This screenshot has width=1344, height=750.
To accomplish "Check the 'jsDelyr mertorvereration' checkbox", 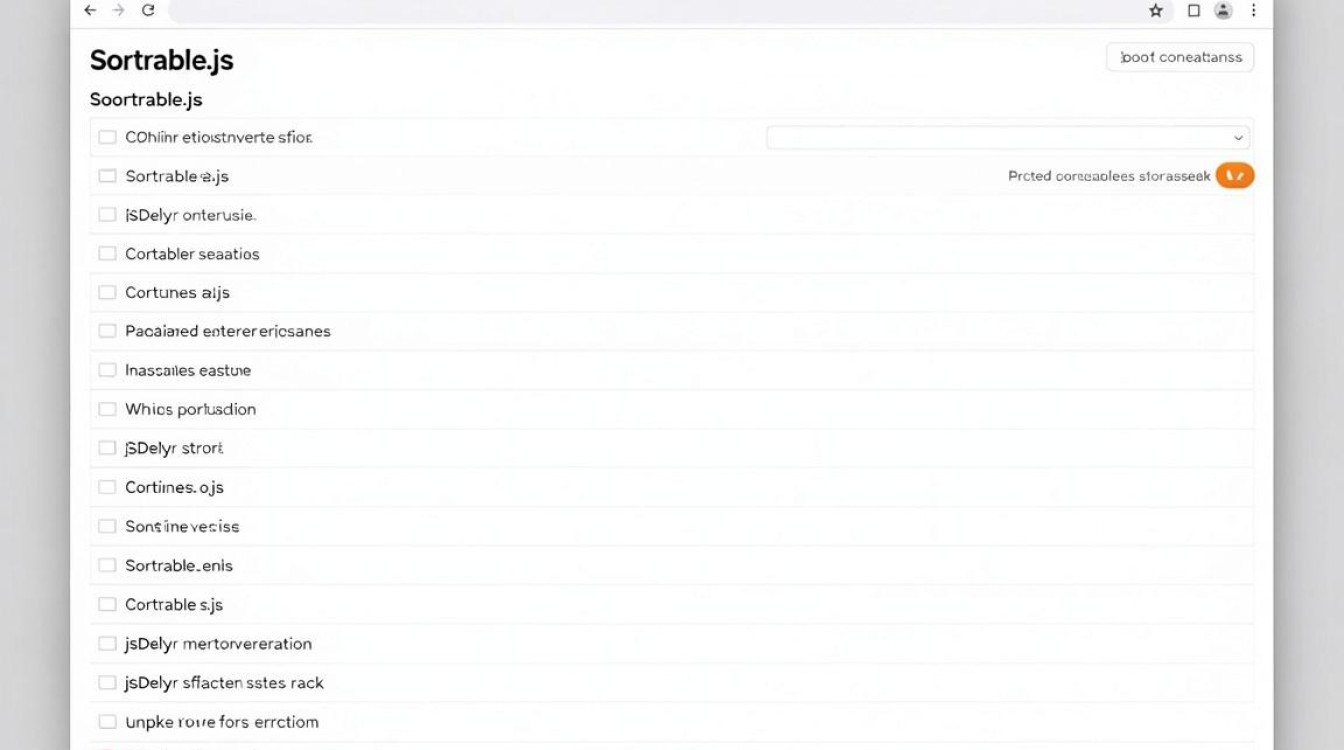I will coord(107,643).
